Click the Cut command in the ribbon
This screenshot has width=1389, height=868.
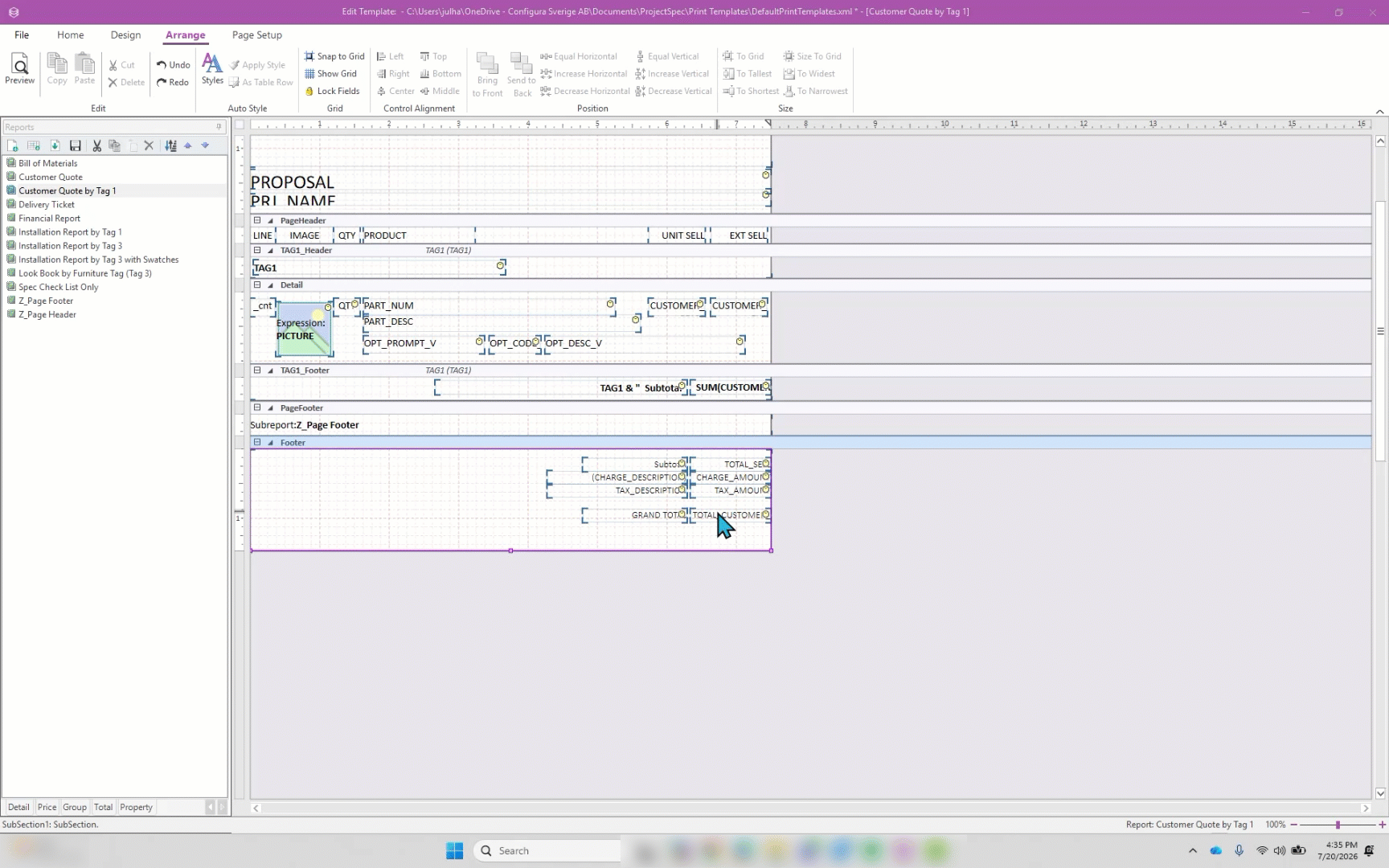121,65
